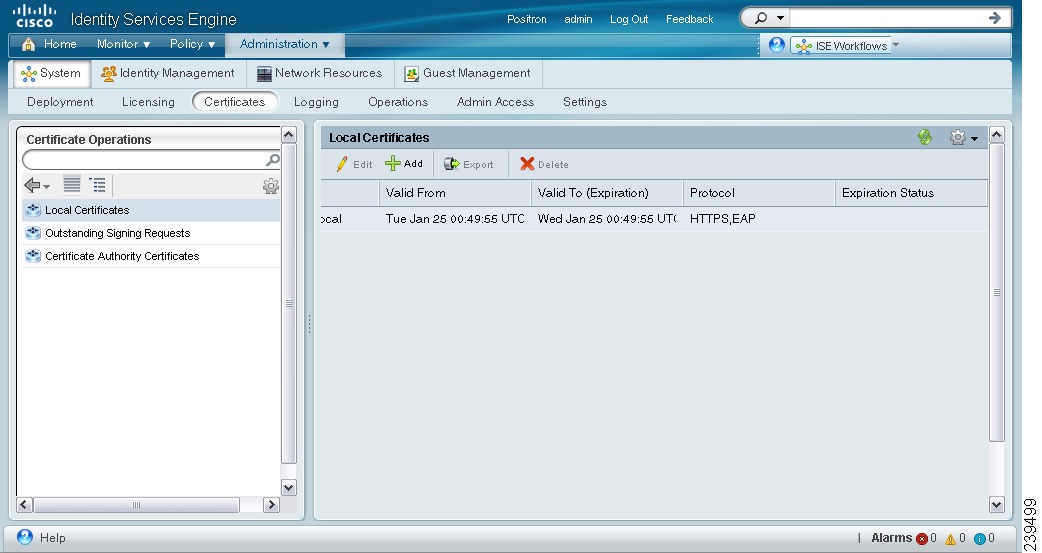The height and width of the screenshot is (553, 1042).
Task: Open the Admin Access submenu
Action: 495,102
